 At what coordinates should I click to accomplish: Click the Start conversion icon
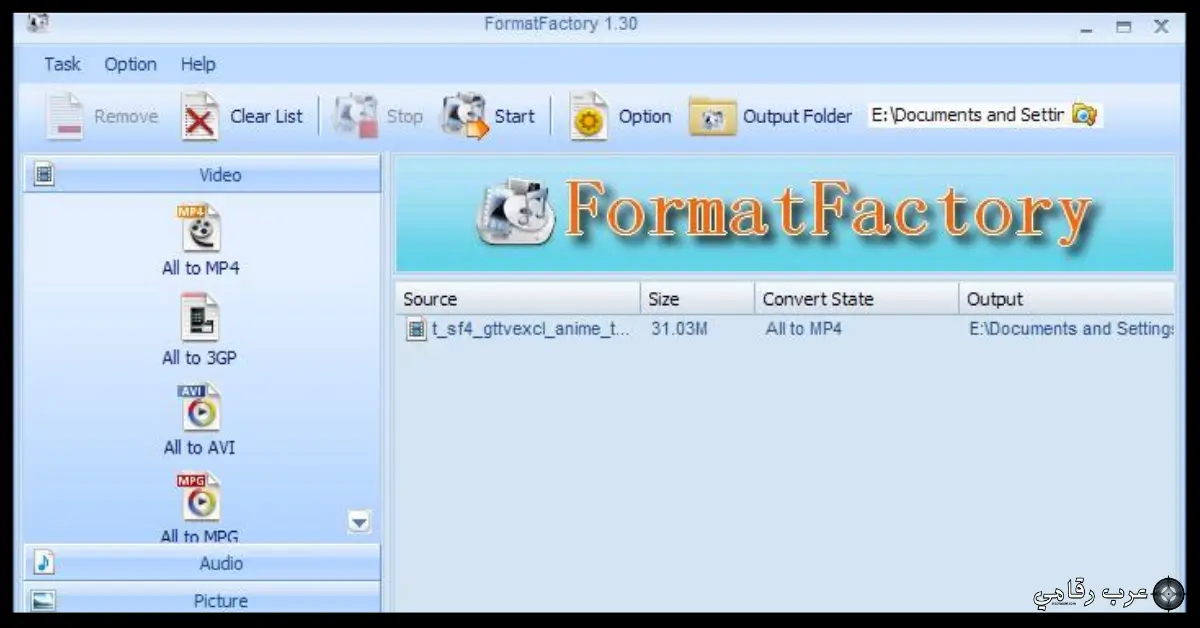click(490, 115)
